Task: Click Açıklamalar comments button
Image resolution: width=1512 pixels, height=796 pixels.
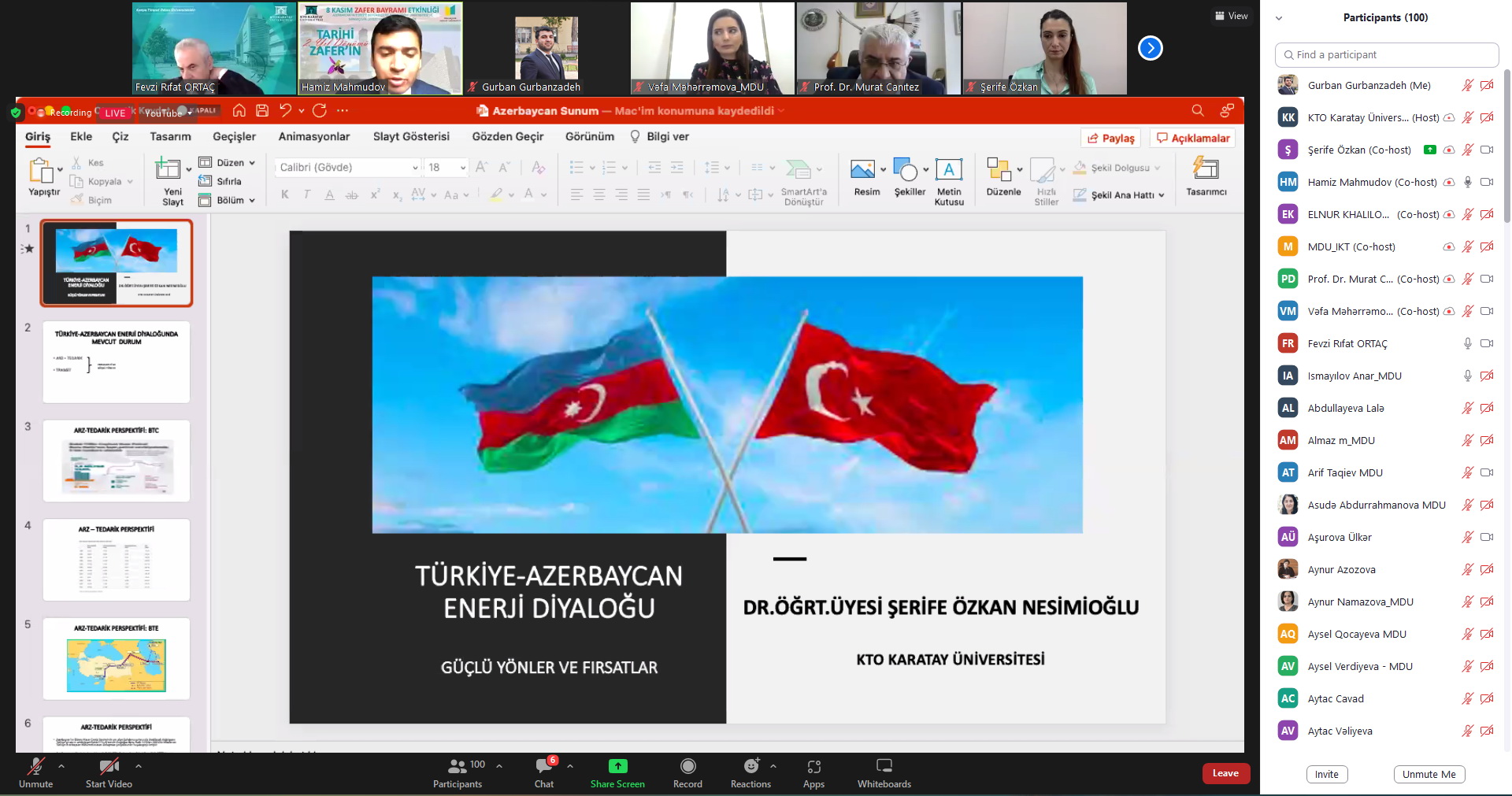Action: (1193, 138)
